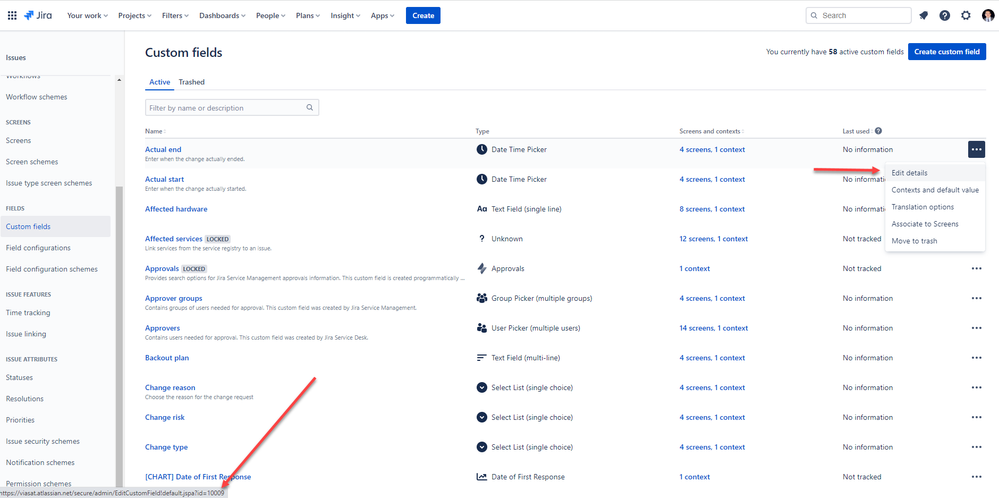Expand the Apps dropdown
The image size is (999, 498).
coord(382,15)
